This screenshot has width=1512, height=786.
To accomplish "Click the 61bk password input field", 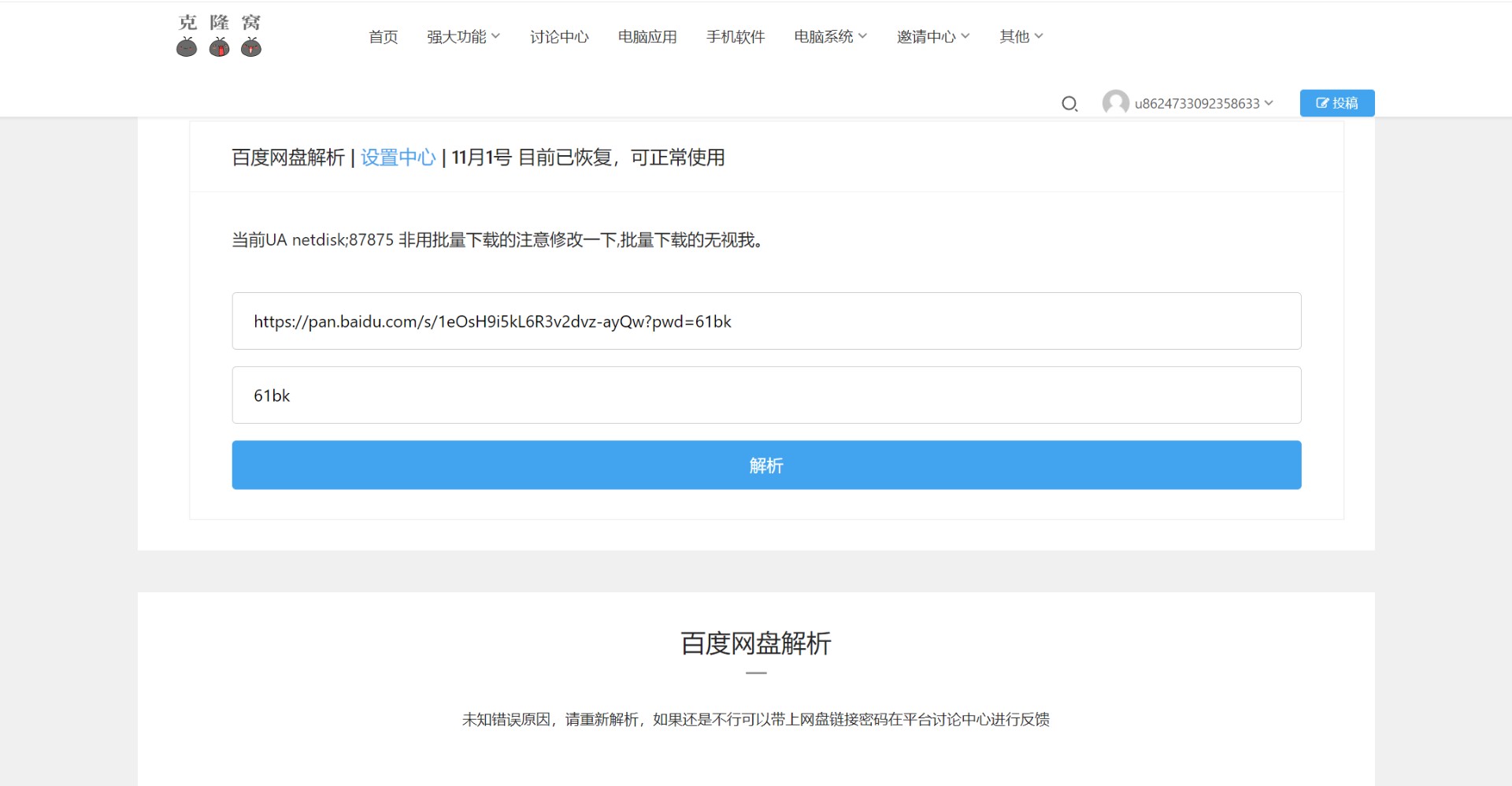I will (x=766, y=395).
